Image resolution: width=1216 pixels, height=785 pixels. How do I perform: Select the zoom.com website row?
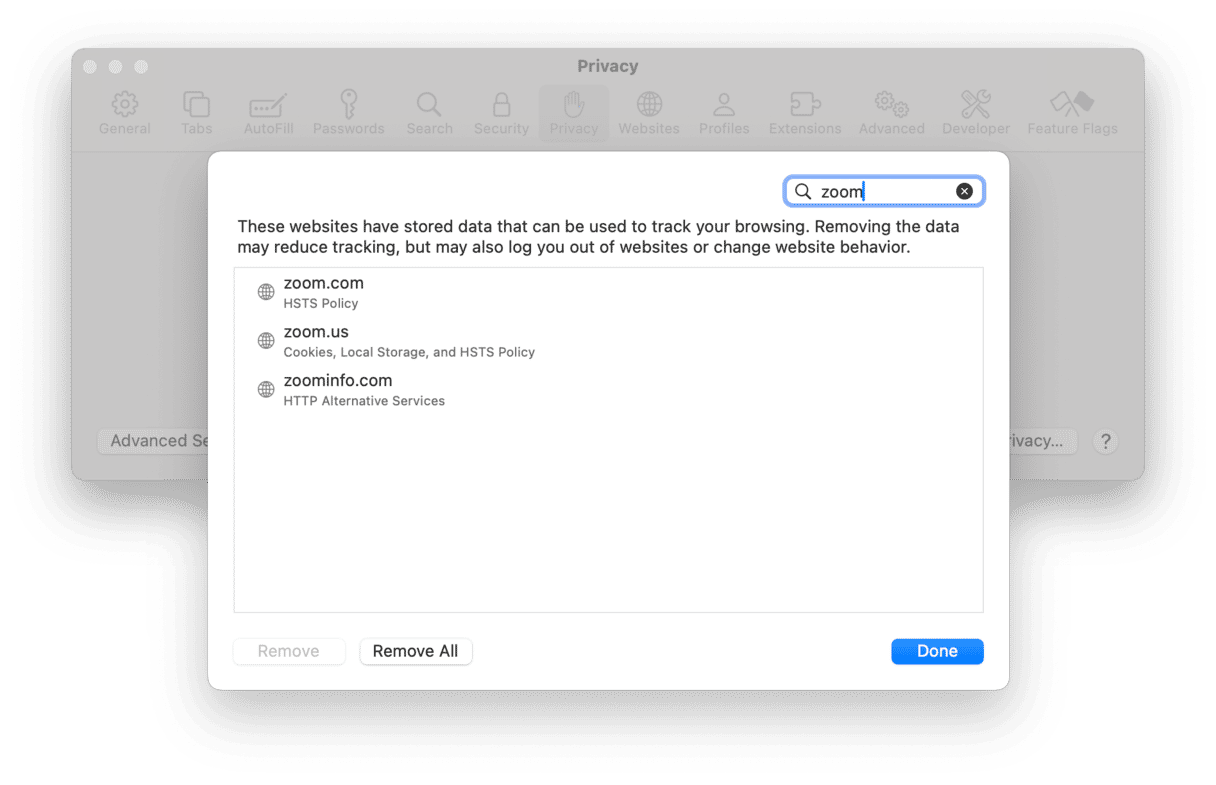click(x=608, y=292)
